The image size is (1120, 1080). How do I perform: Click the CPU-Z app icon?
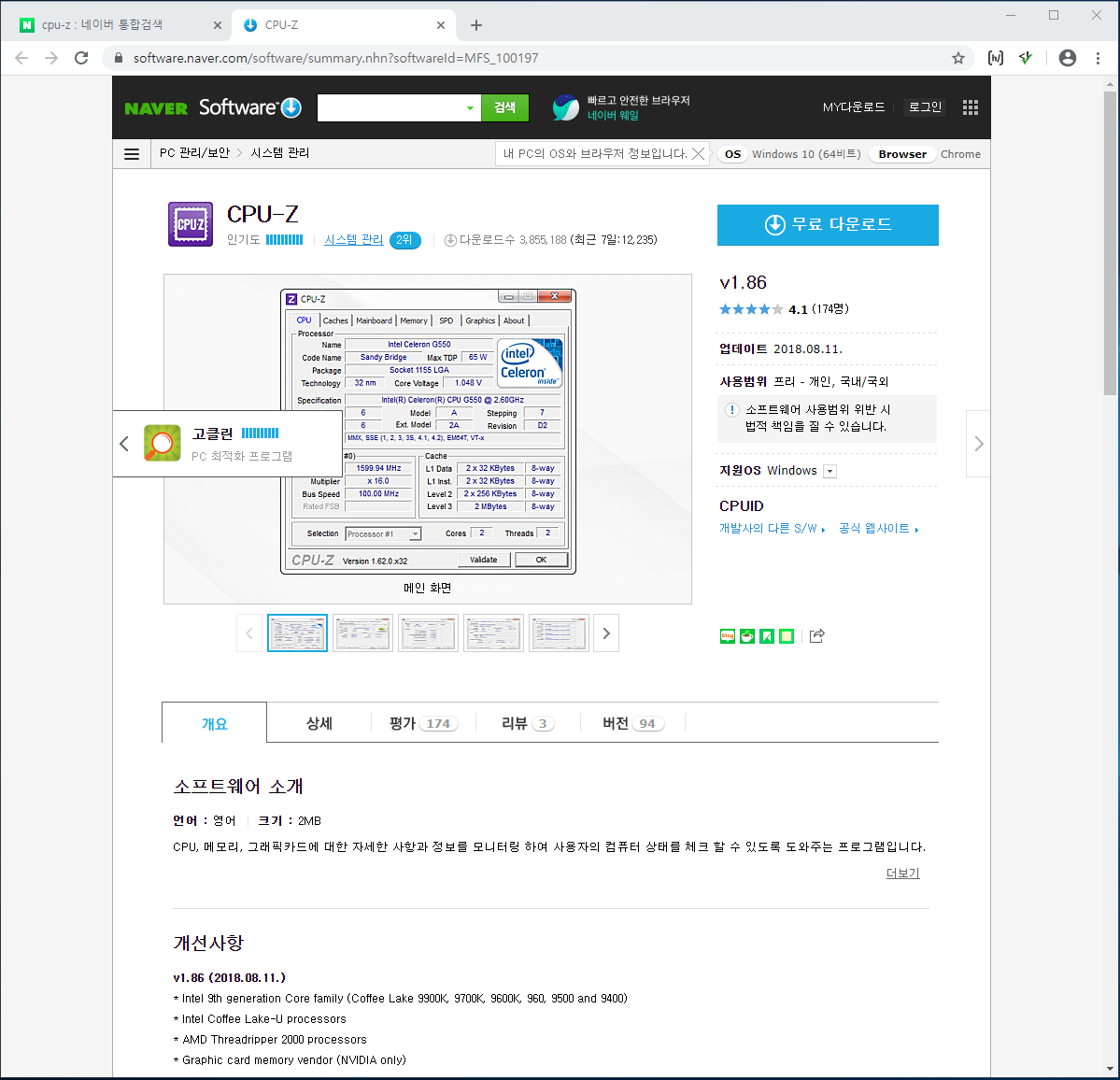(190, 224)
